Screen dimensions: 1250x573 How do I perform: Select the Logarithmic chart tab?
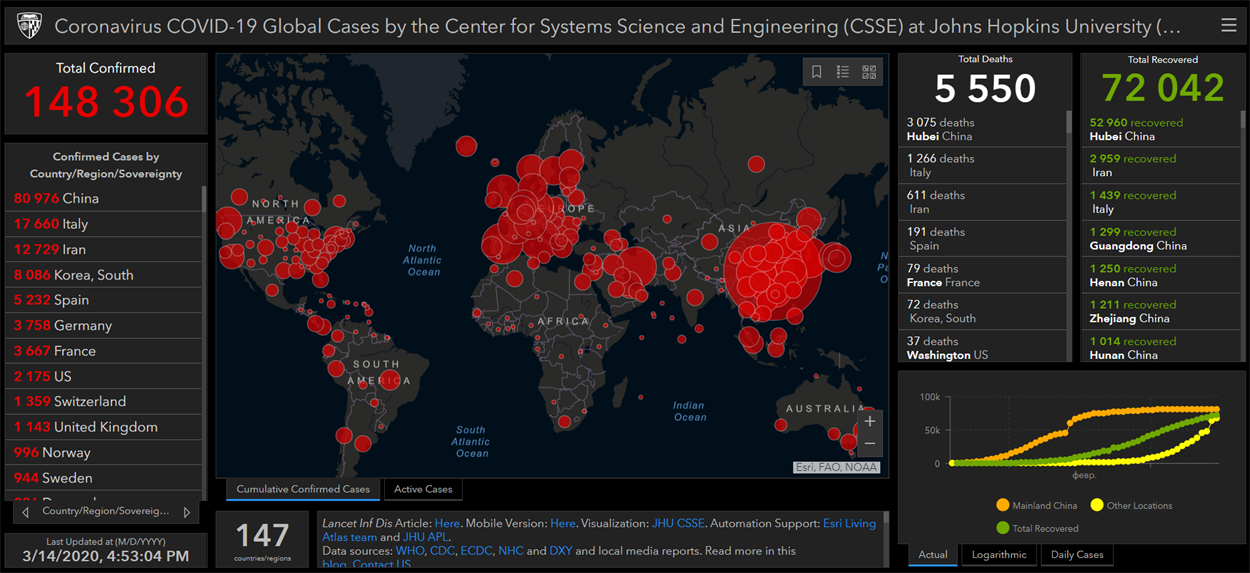pyautogui.click(x=999, y=555)
